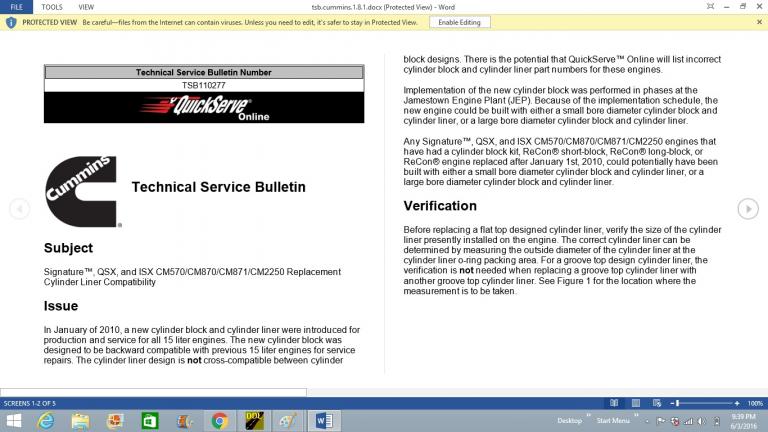
Task: Open Action Center flag icon
Action: click(661, 421)
